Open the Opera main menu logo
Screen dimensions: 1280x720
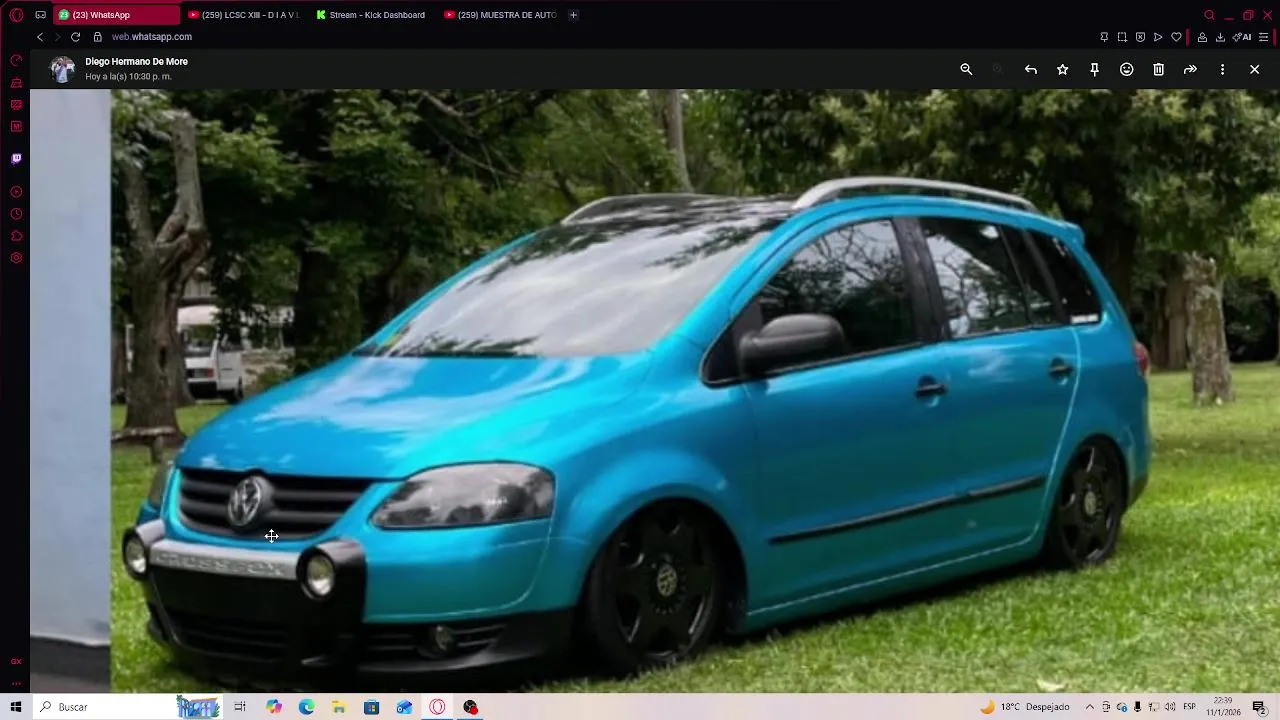click(16, 15)
